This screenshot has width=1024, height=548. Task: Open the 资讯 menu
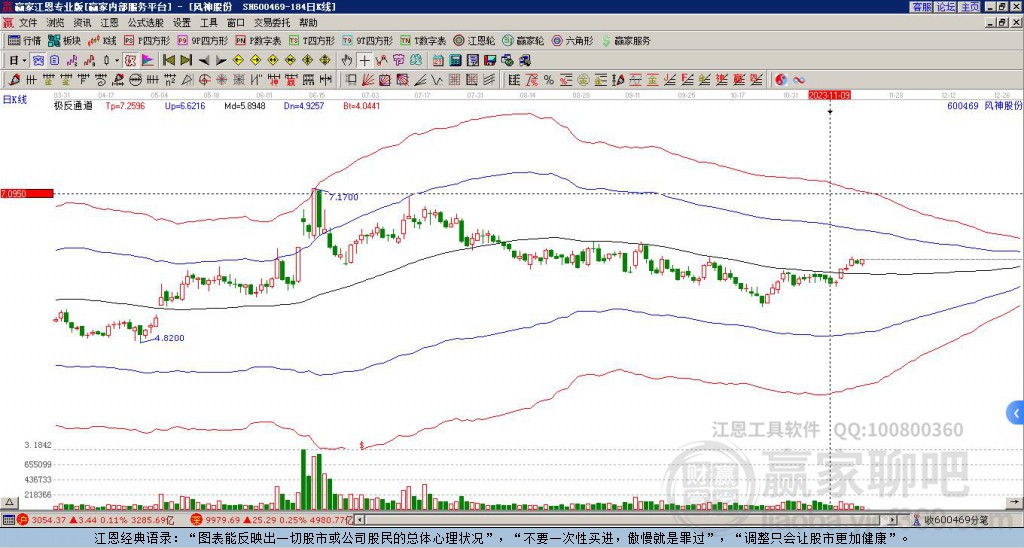(x=82, y=23)
